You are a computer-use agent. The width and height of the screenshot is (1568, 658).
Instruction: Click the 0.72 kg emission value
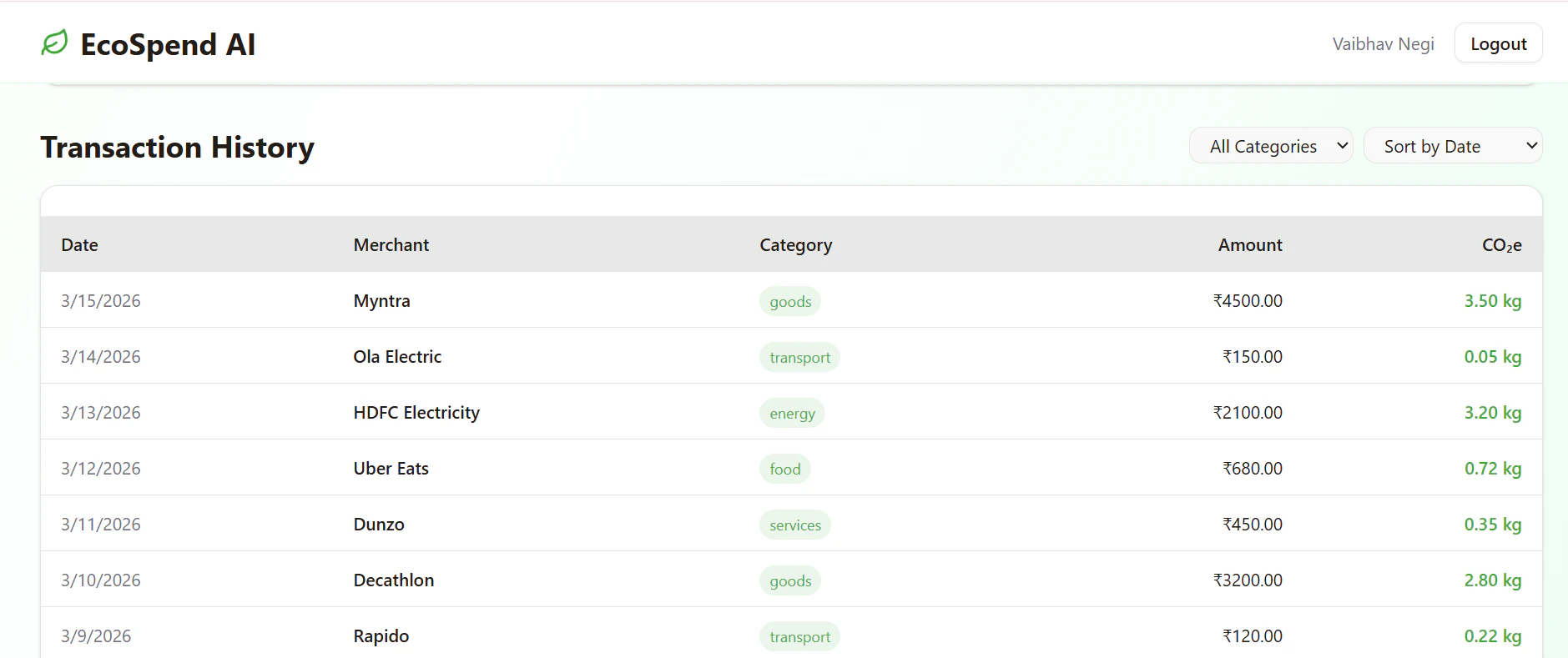pyautogui.click(x=1493, y=469)
